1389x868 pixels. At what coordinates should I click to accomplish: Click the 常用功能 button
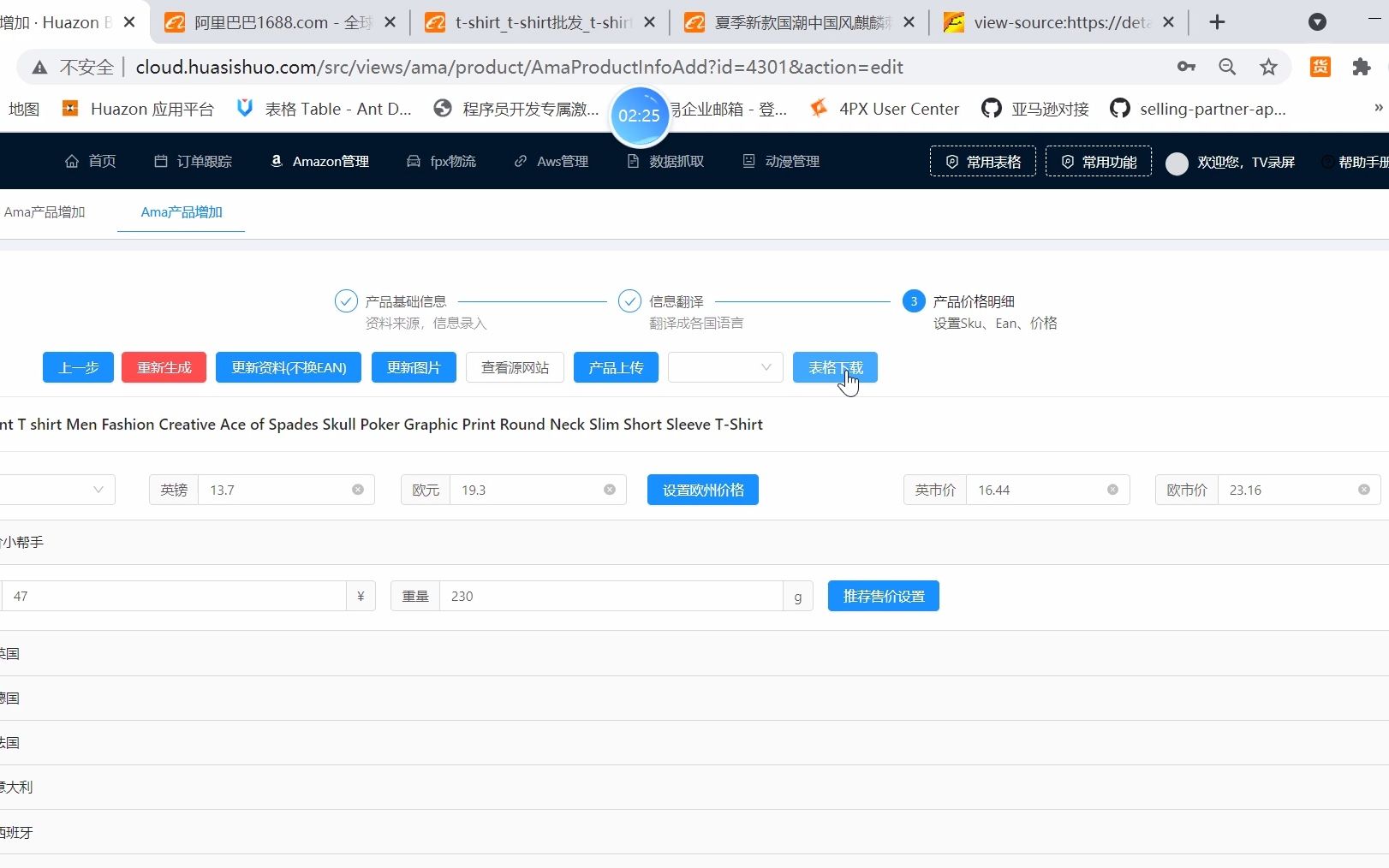click(x=1099, y=162)
